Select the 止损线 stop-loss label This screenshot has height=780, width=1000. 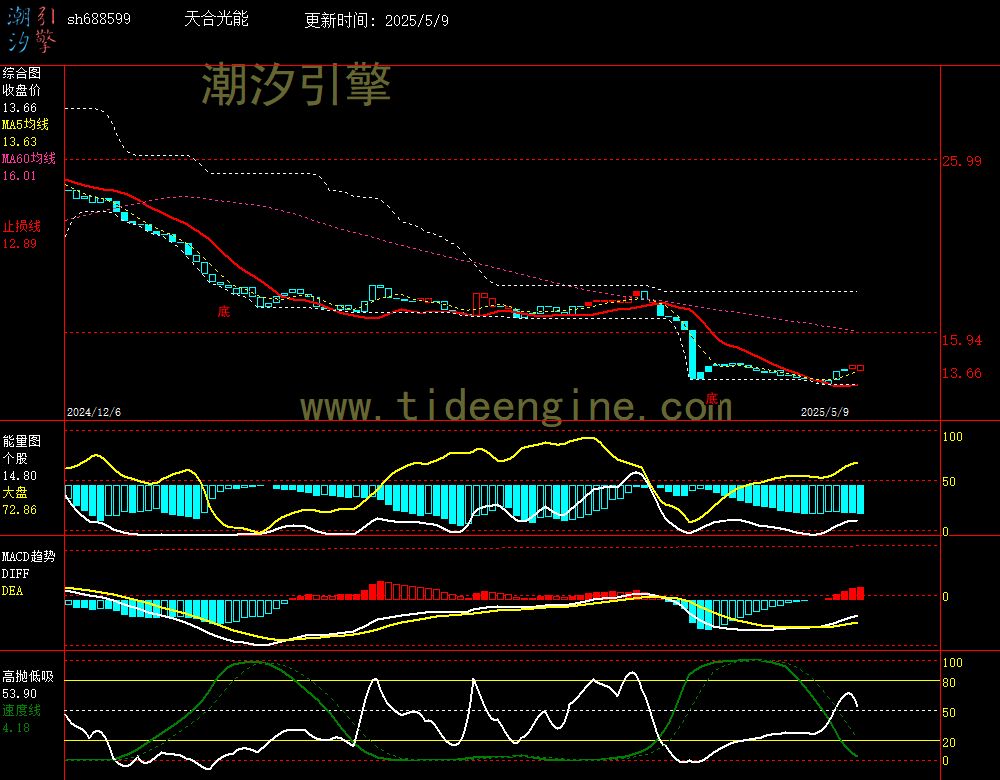pos(22,226)
